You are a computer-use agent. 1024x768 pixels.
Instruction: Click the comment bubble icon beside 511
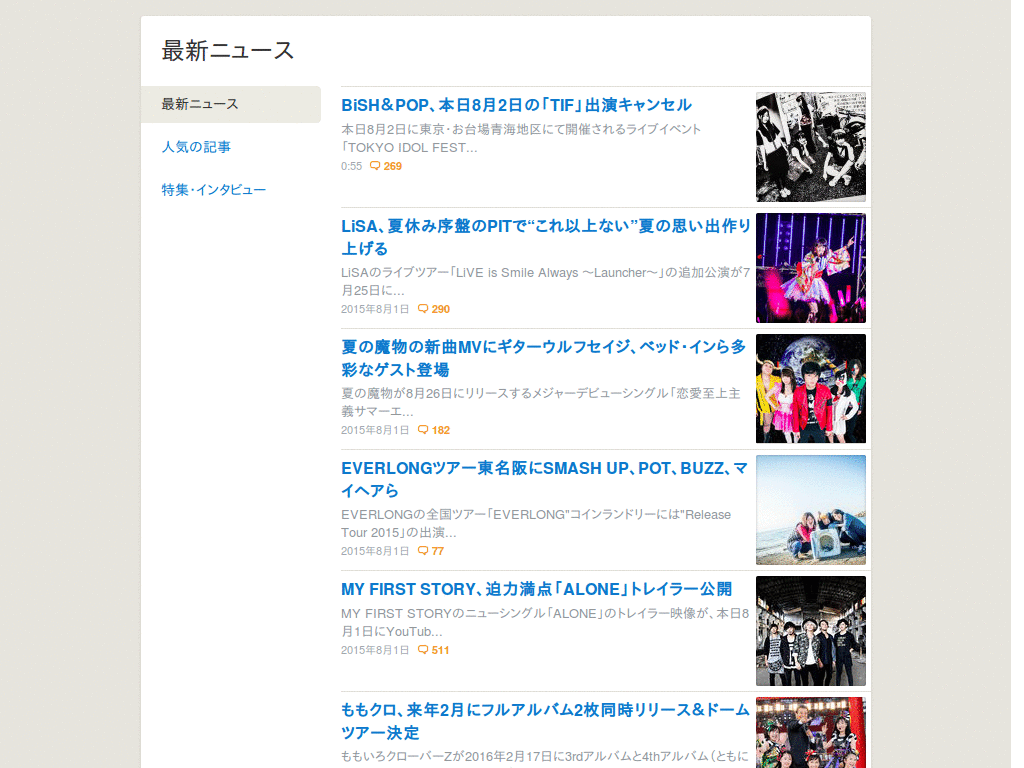pos(423,650)
